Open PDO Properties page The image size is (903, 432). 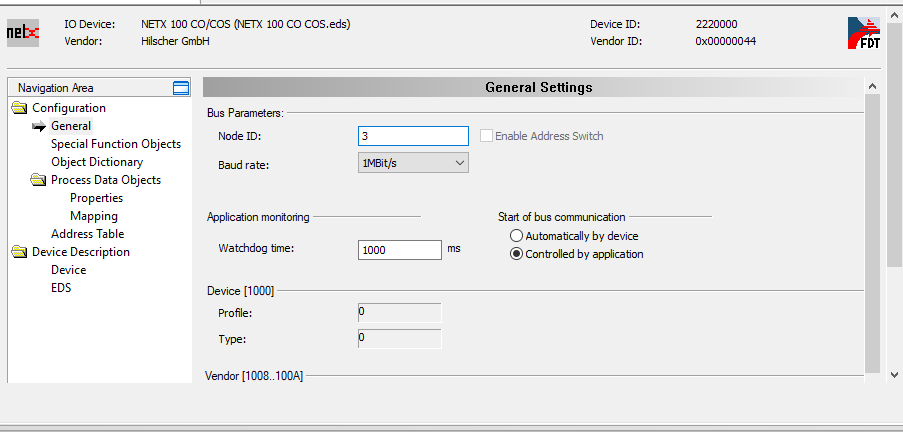pos(97,198)
